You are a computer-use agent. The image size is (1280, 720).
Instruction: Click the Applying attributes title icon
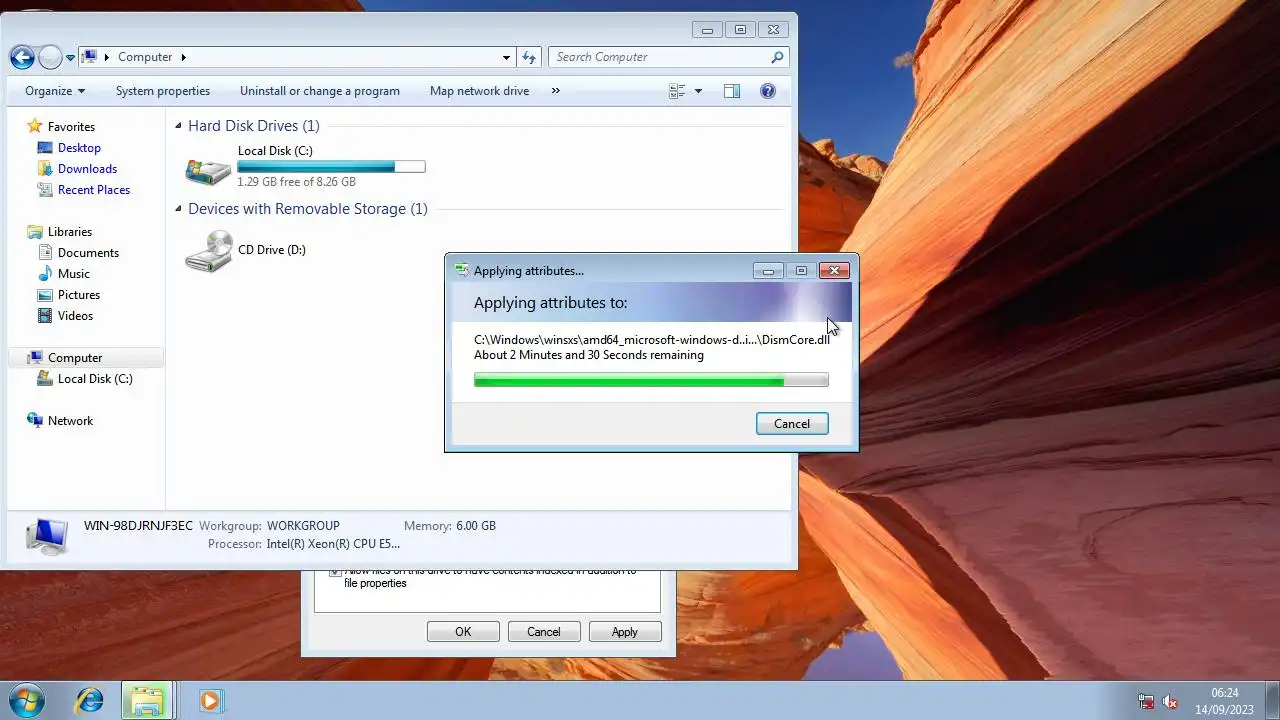coord(461,270)
